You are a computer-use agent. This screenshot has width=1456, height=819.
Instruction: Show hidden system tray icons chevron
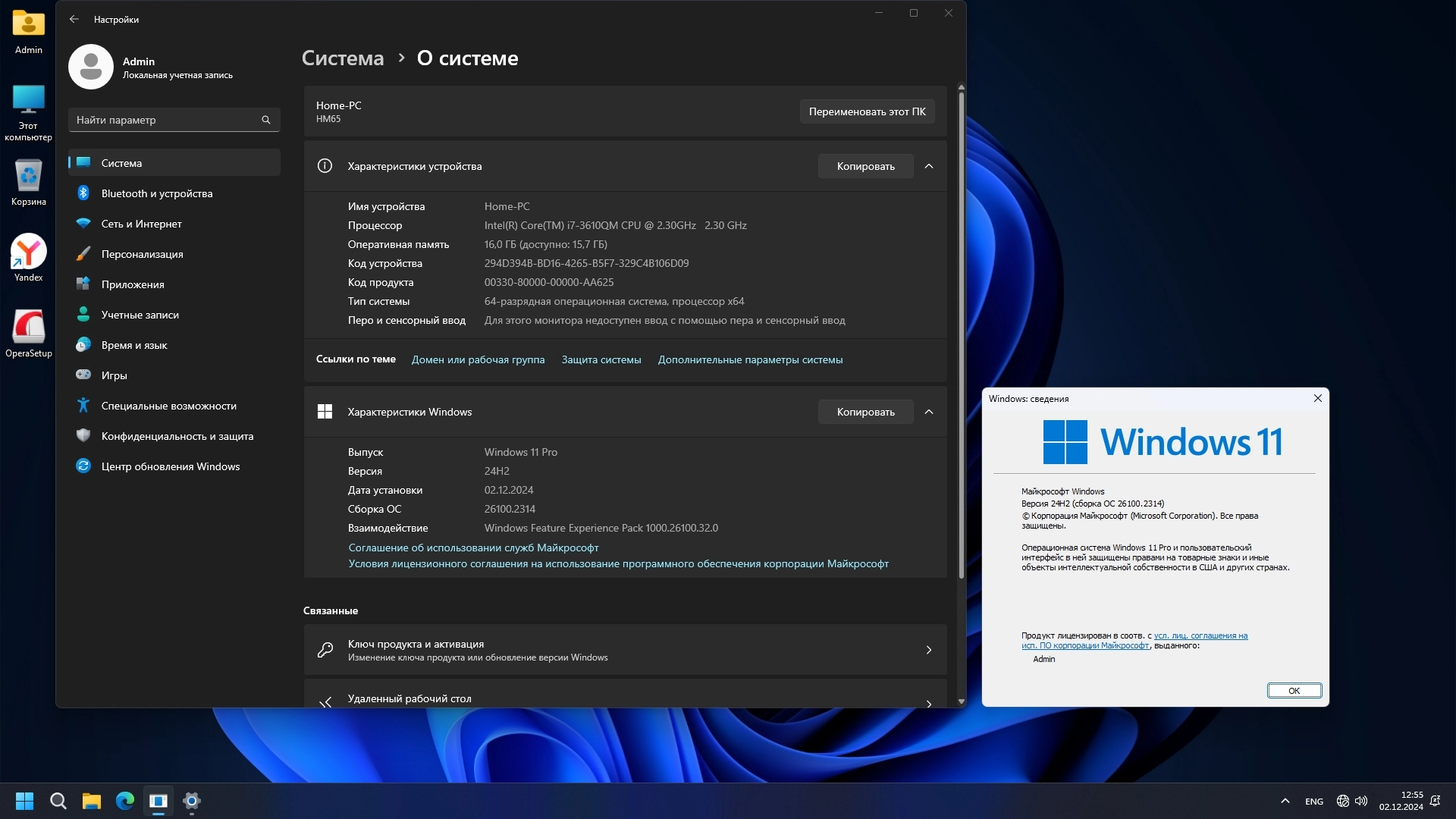pos(1285,801)
